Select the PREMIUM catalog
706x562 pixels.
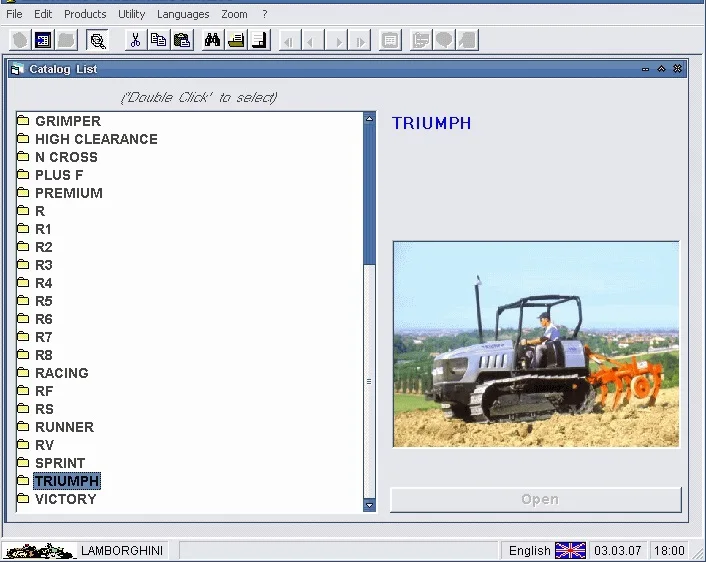[69, 193]
